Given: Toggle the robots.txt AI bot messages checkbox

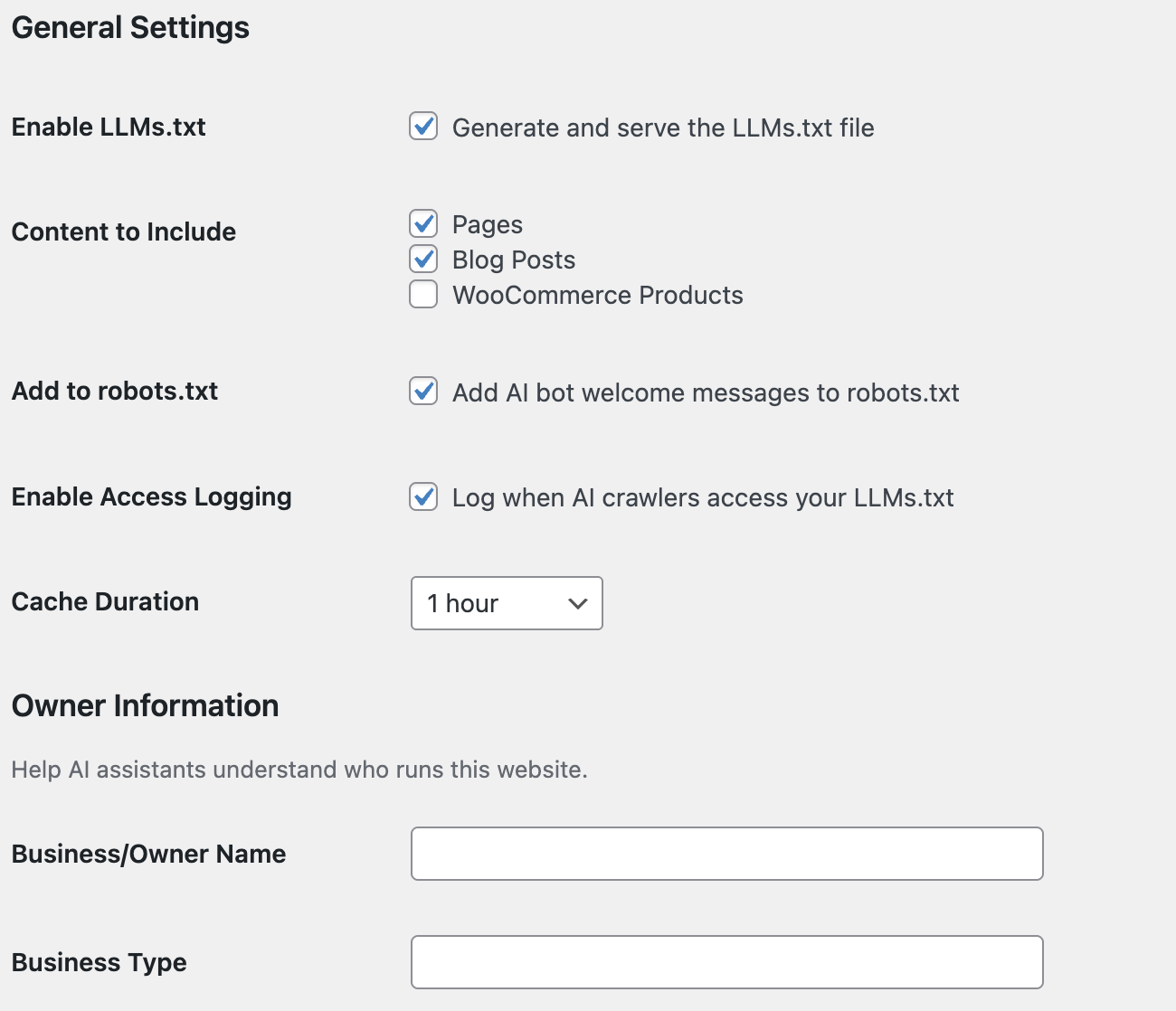Looking at the screenshot, I should (423, 392).
